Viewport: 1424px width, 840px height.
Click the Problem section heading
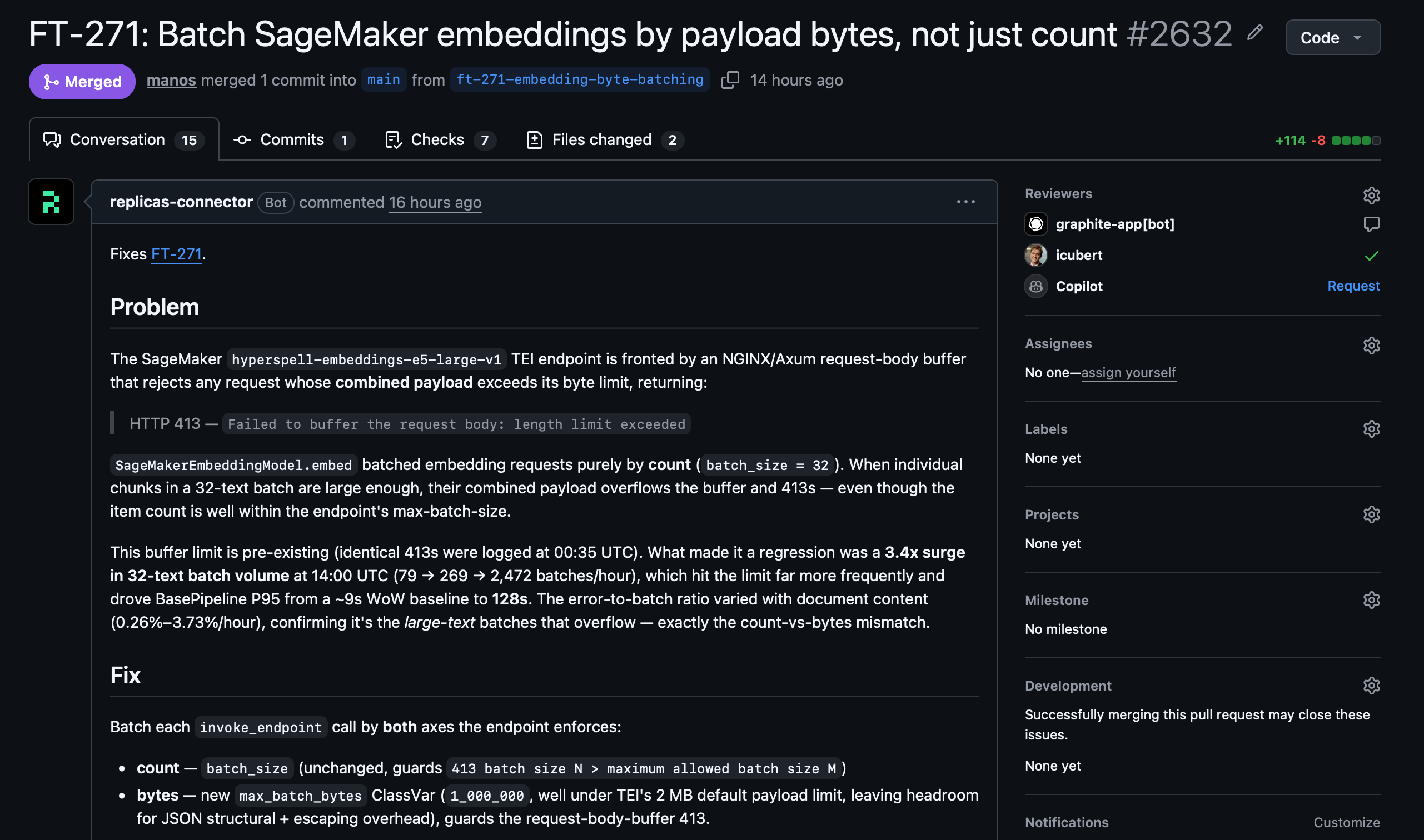point(155,307)
